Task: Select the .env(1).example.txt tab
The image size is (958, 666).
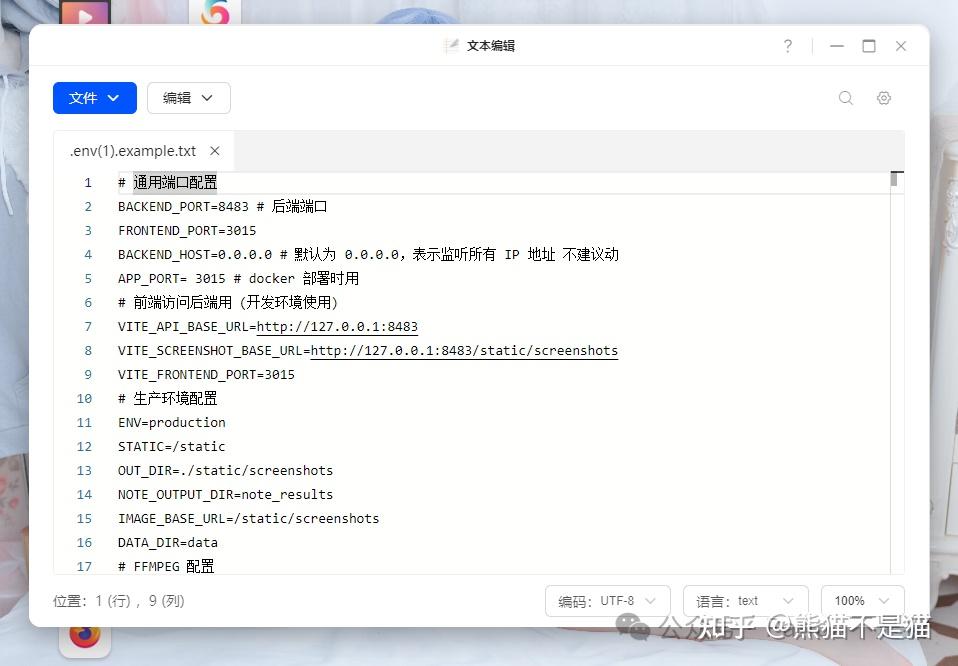Action: pyautogui.click(x=130, y=150)
